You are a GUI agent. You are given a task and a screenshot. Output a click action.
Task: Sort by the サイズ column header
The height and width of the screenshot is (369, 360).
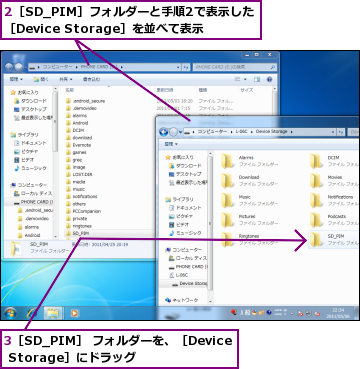pyautogui.click(x=247, y=90)
